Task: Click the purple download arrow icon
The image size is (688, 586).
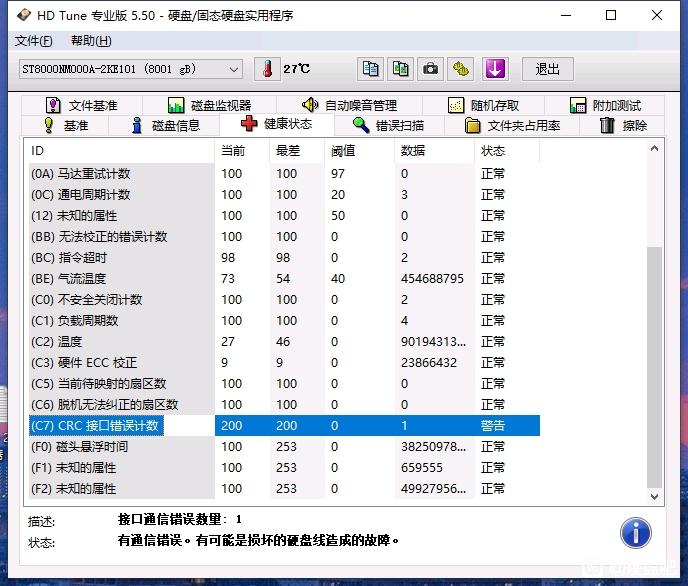Action: 495,69
